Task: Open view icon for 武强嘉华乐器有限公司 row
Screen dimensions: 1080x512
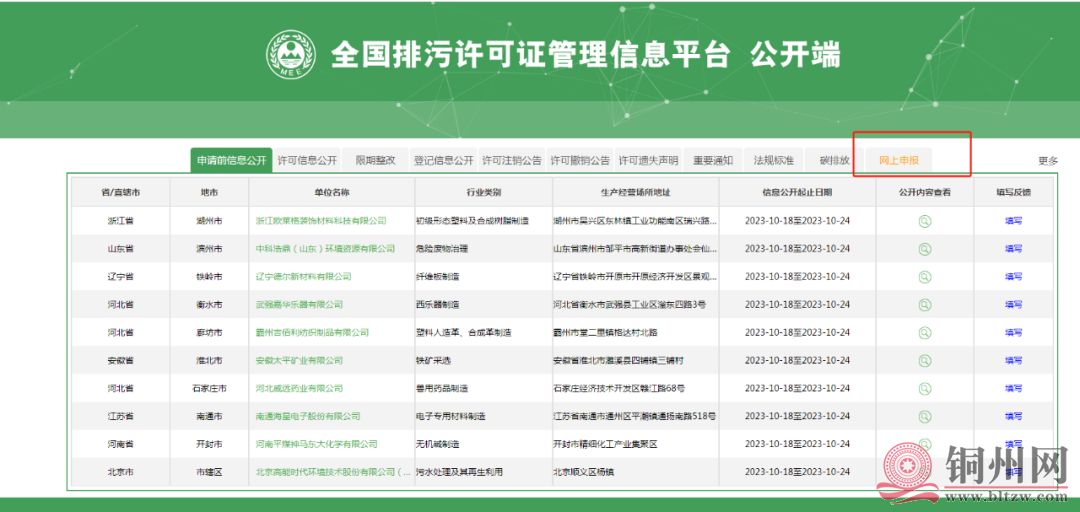Action: (924, 305)
